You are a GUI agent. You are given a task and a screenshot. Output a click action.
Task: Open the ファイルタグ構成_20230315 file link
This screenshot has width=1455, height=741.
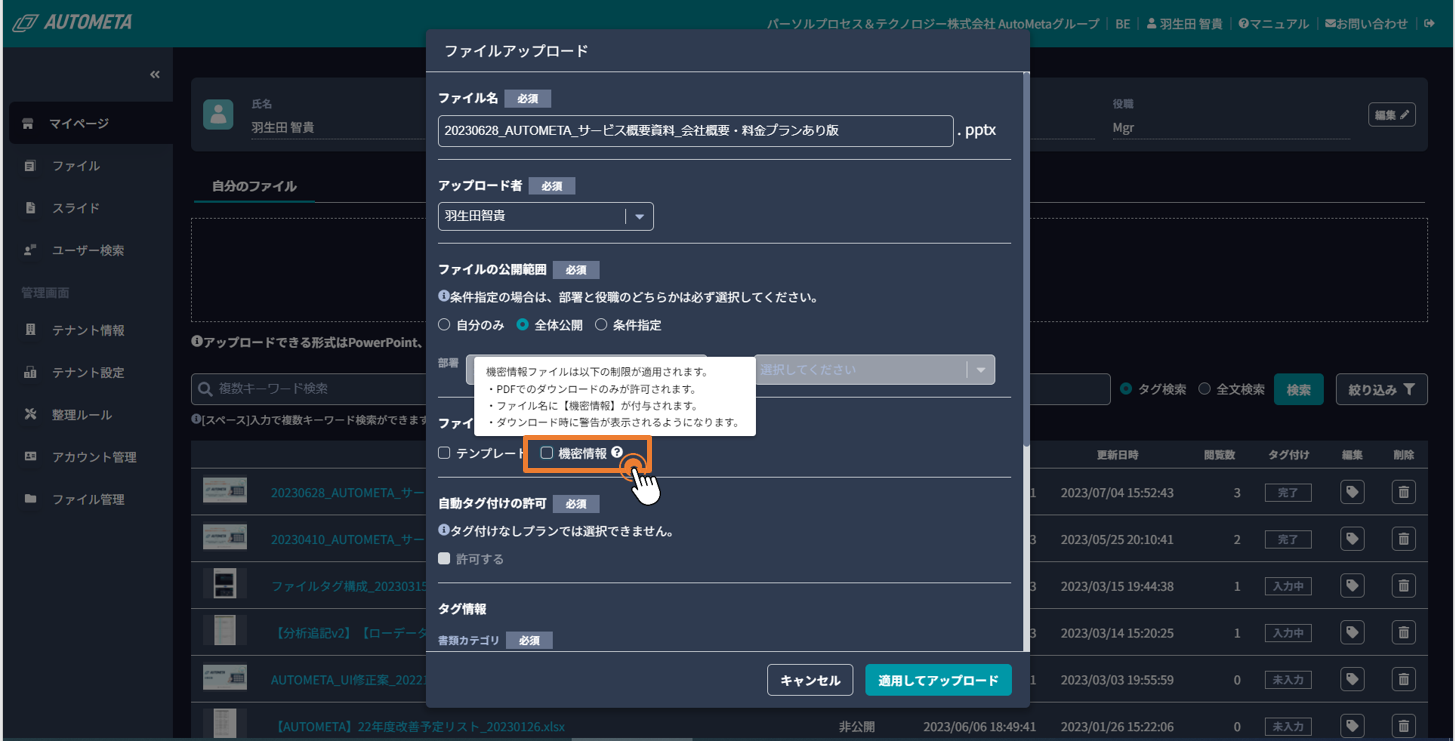(x=349, y=586)
